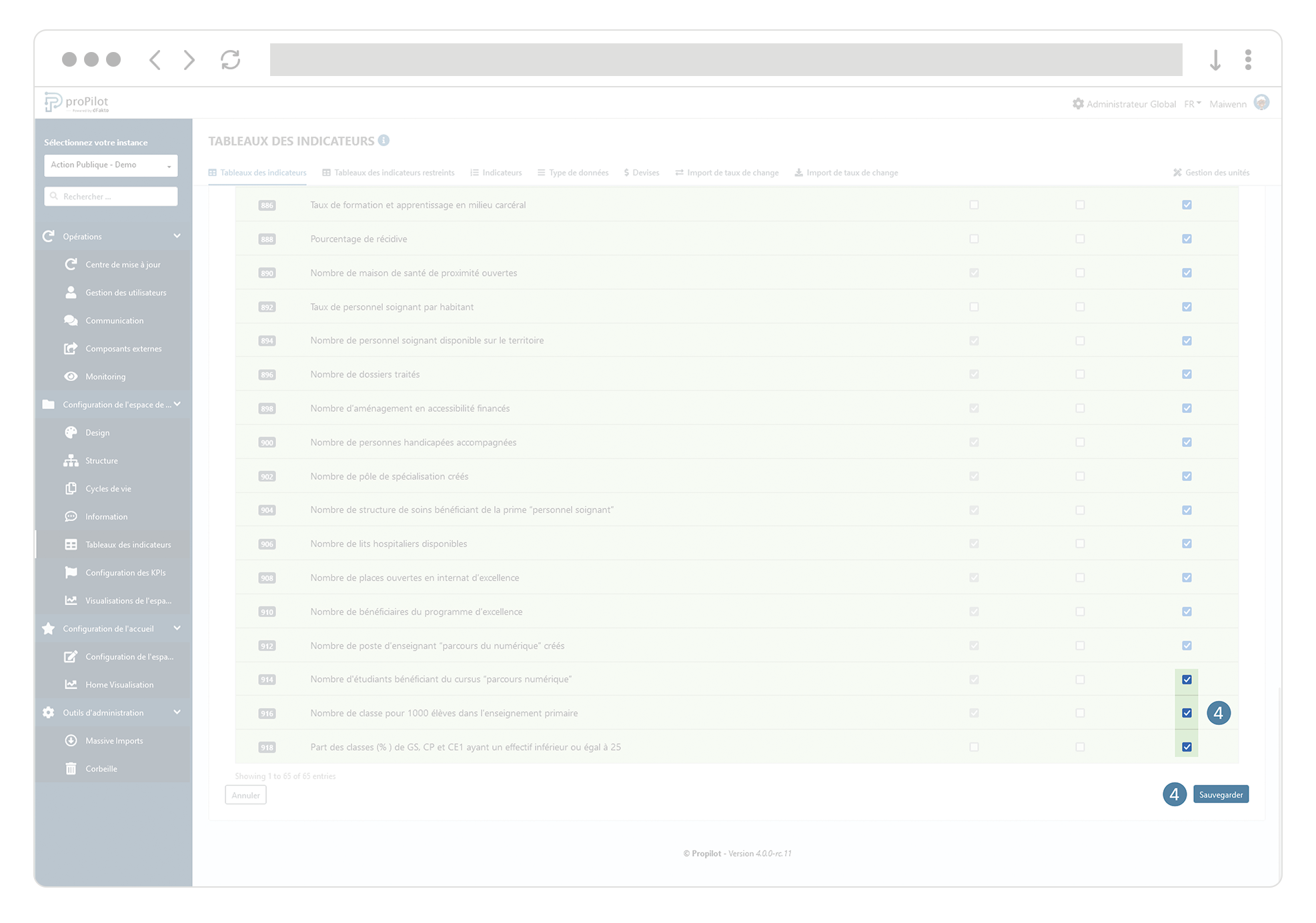Open Gestion des unités
The width and height of the screenshot is (1316, 923).
coord(1211,172)
